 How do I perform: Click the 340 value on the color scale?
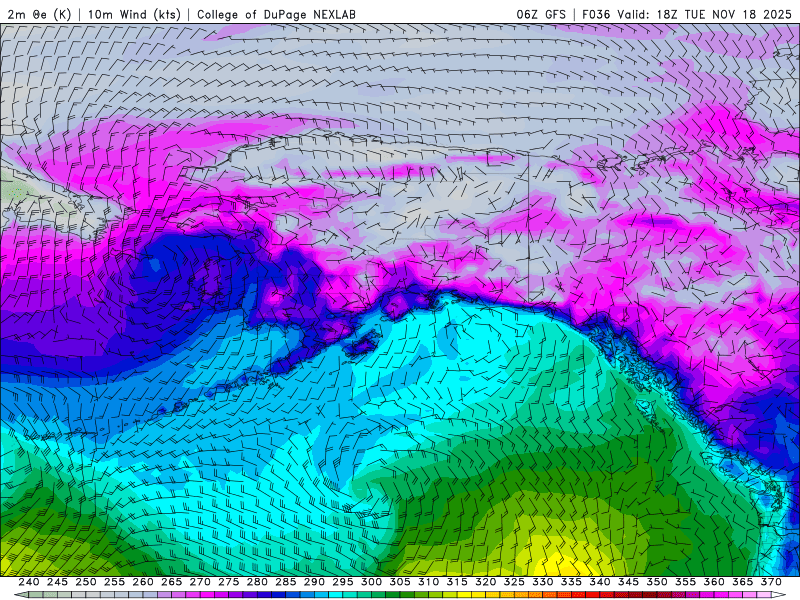point(600,582)
